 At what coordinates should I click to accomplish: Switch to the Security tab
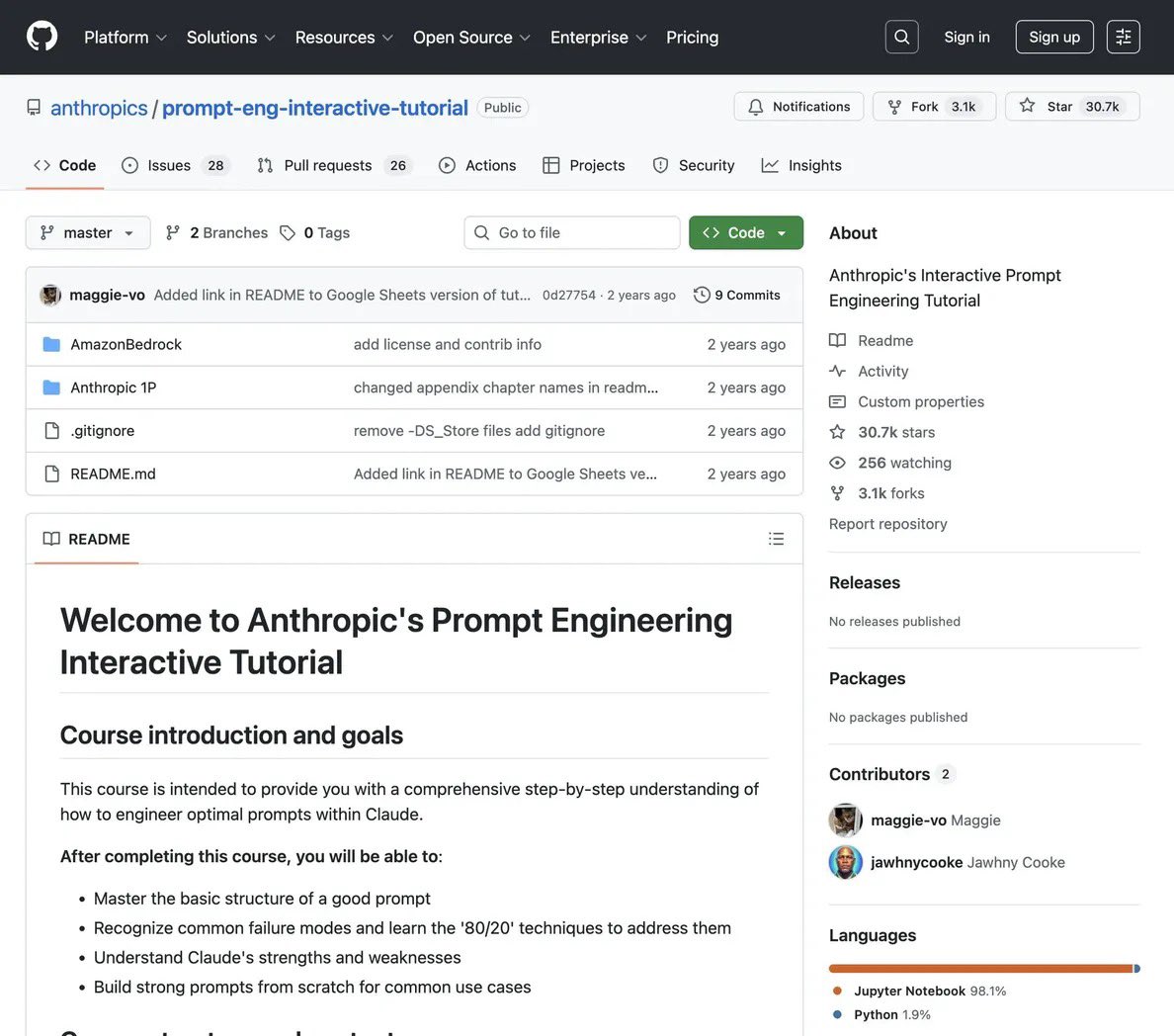(694, 165)
